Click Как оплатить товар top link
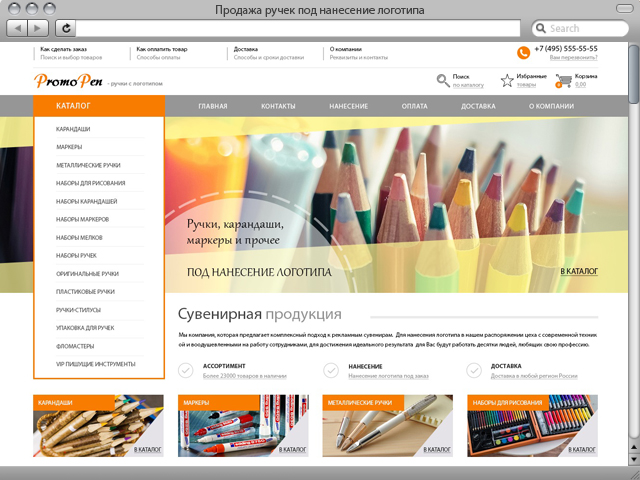The width and height of the screenshot is (640, 480). point(162,49)
